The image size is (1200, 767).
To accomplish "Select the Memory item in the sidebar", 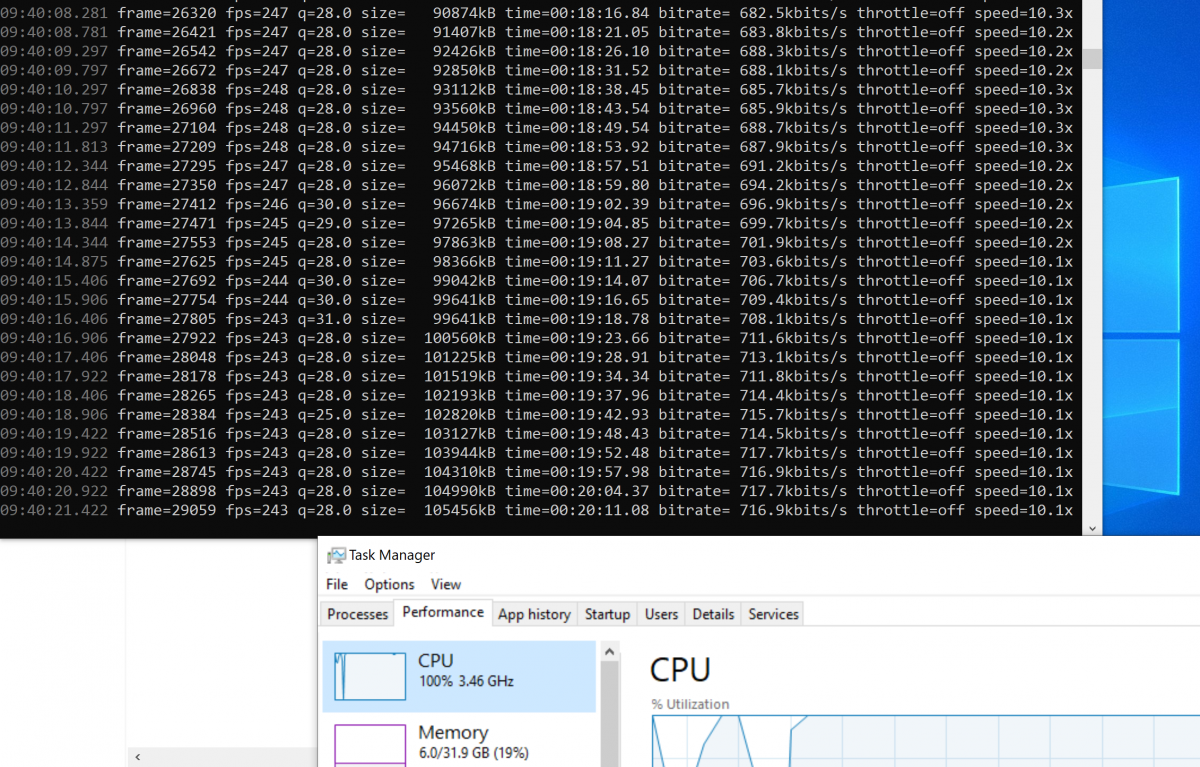I will tap(459, 742).
